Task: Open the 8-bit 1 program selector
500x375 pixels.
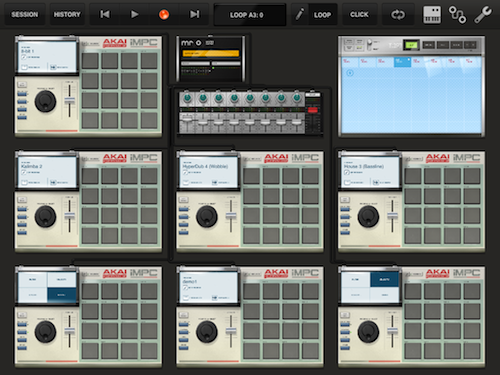Action: point(28,51)
